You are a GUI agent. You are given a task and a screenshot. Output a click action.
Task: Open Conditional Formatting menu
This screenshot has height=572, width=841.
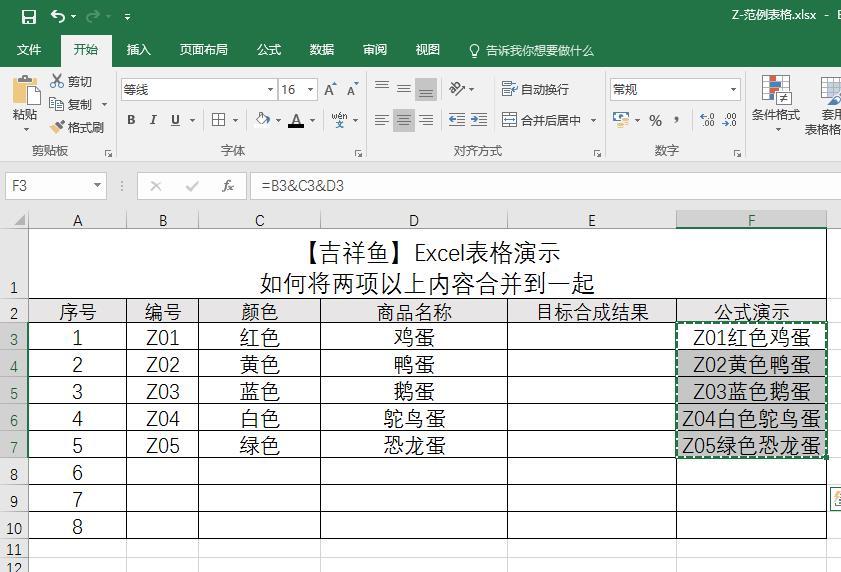point(776,105)
